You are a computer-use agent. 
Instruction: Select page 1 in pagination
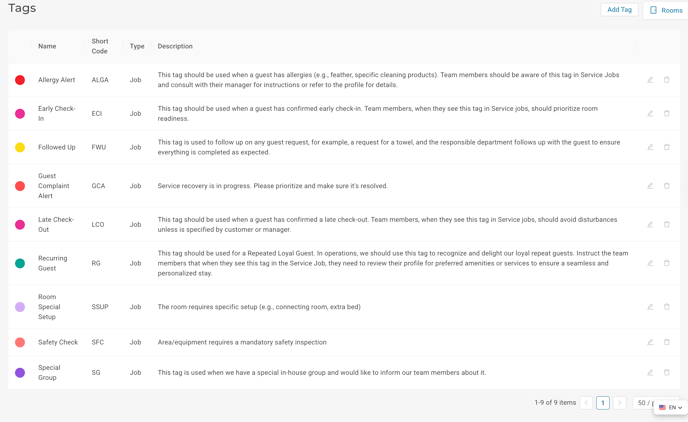(602, 403)
